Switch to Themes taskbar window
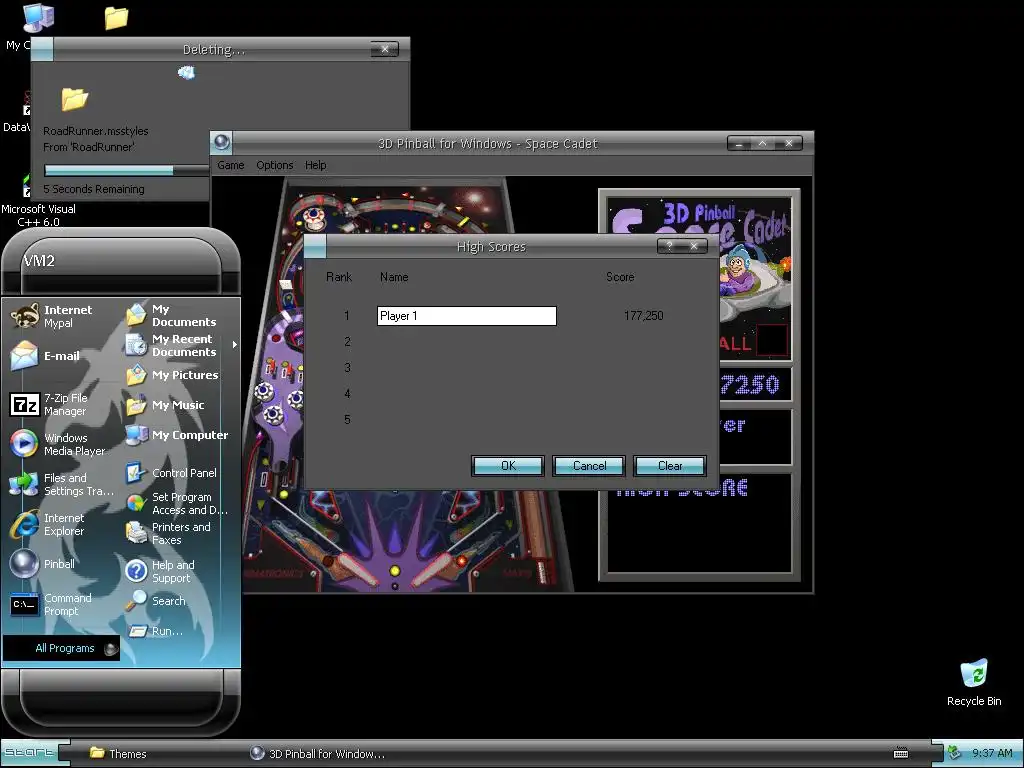1024x768 pixels. coord(118,753)
